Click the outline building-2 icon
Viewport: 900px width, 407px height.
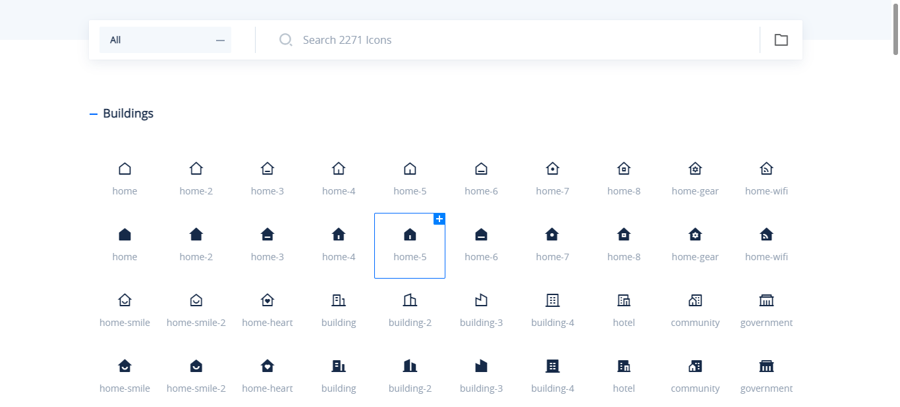(x=410, y=300)
